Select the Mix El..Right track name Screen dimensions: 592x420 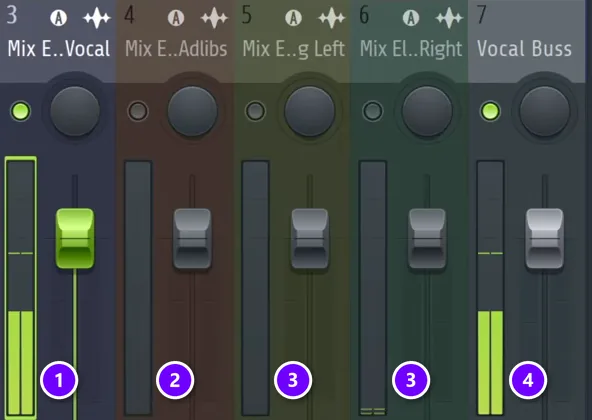point(411,50)
